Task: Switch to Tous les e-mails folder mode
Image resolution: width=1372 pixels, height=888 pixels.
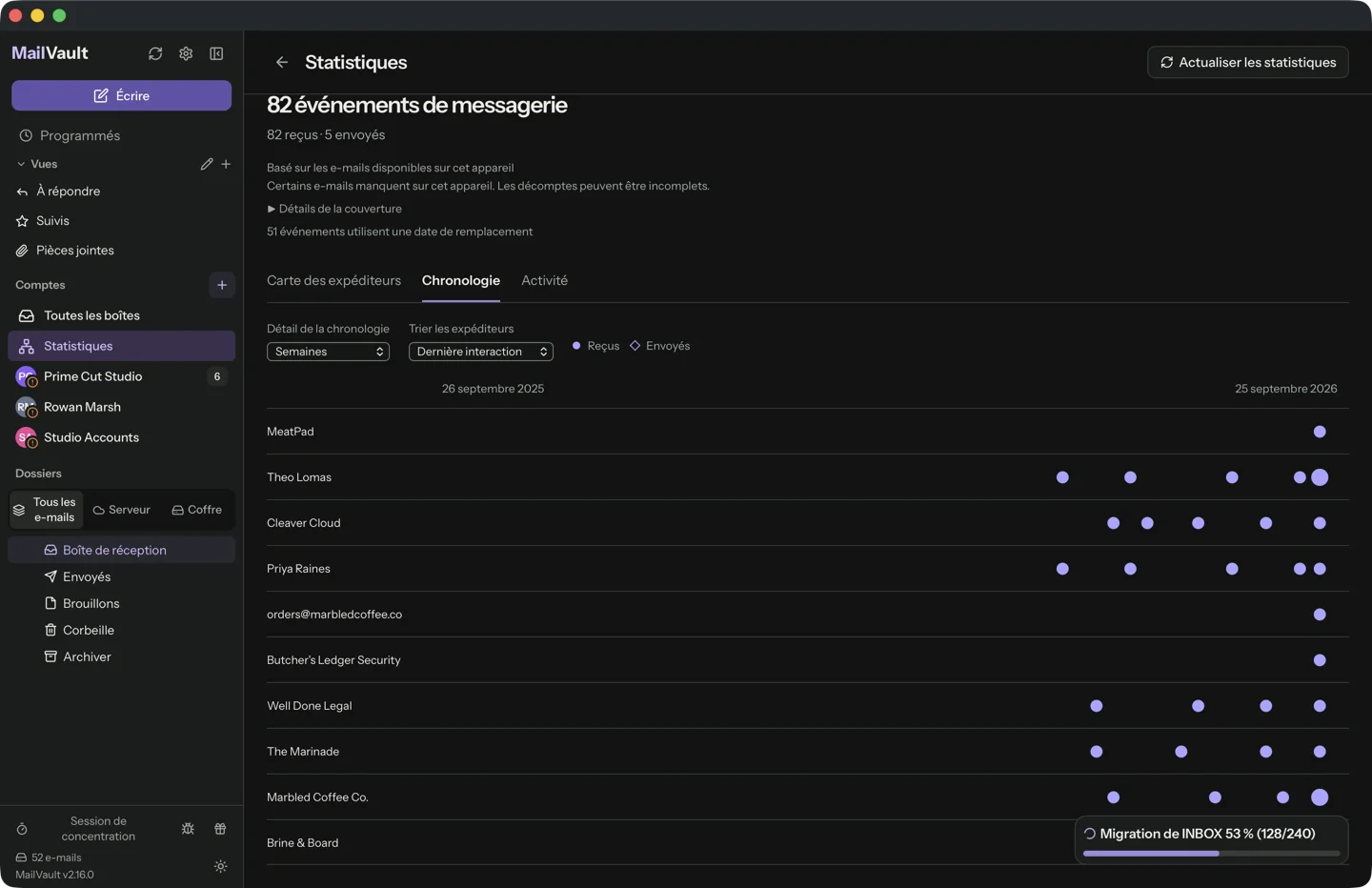Action: pyautogui.click(x=46, y=510)
